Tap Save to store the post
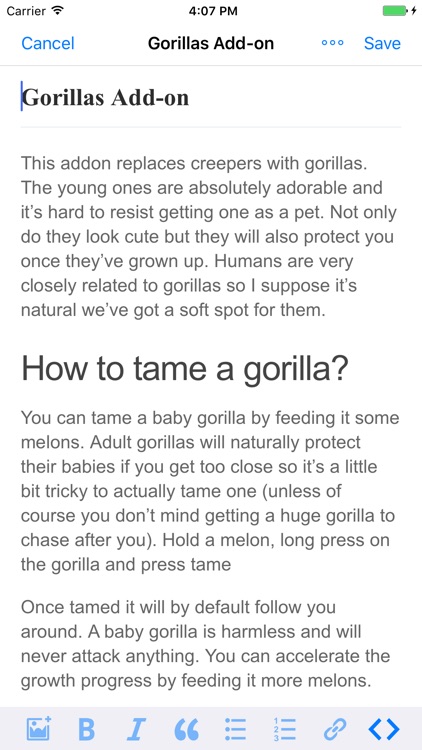This screenshot has width=422, height=750. tap(382, 43)
